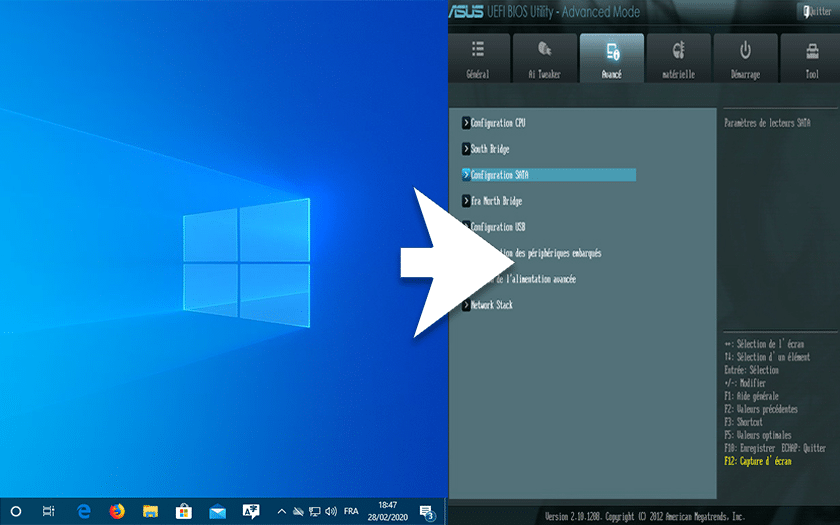The image size is (840, 525).
Task: Click UEFI BIOS Utility - Advanced Mode title
Action: (563, 11)
